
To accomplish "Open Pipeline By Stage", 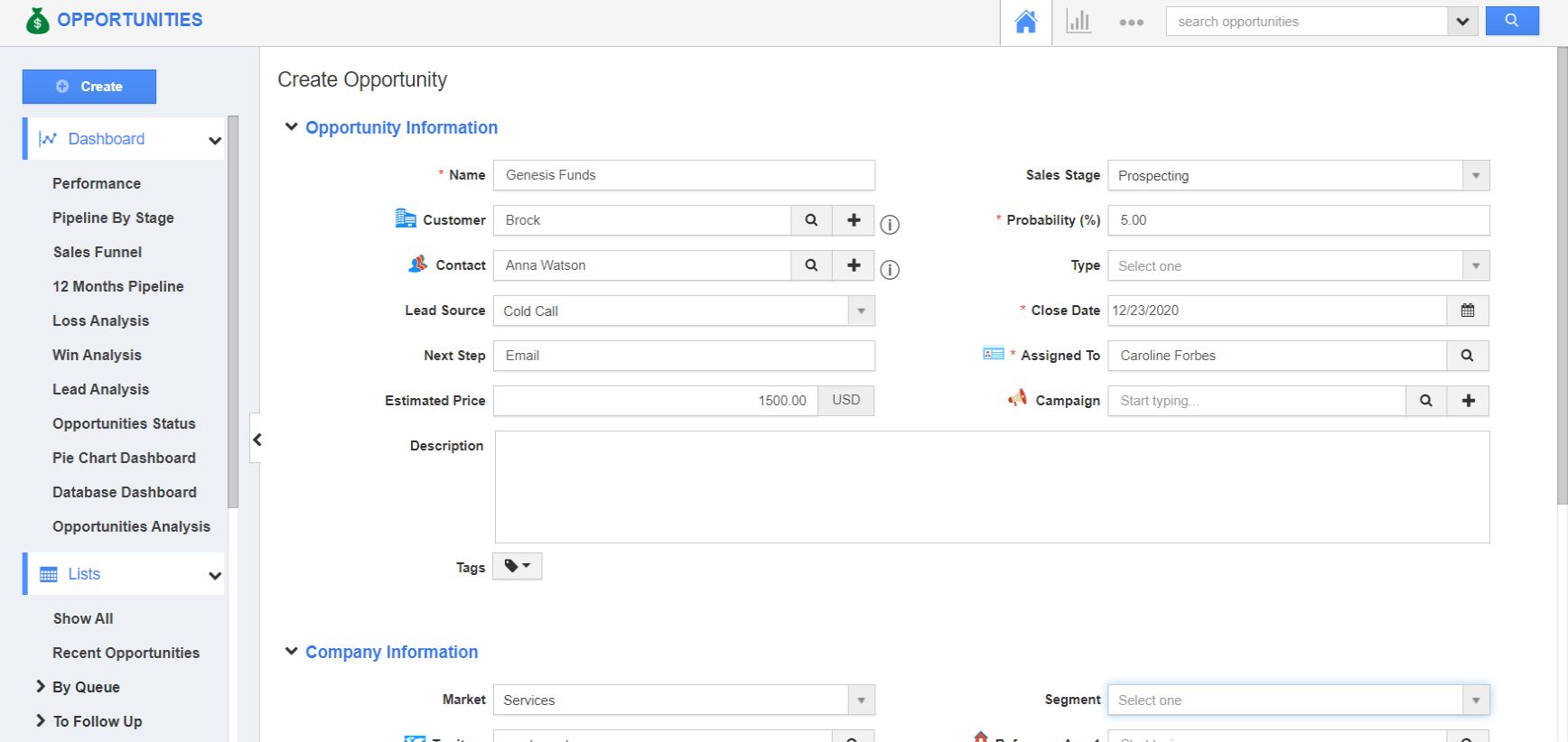I will click(113, 218).
